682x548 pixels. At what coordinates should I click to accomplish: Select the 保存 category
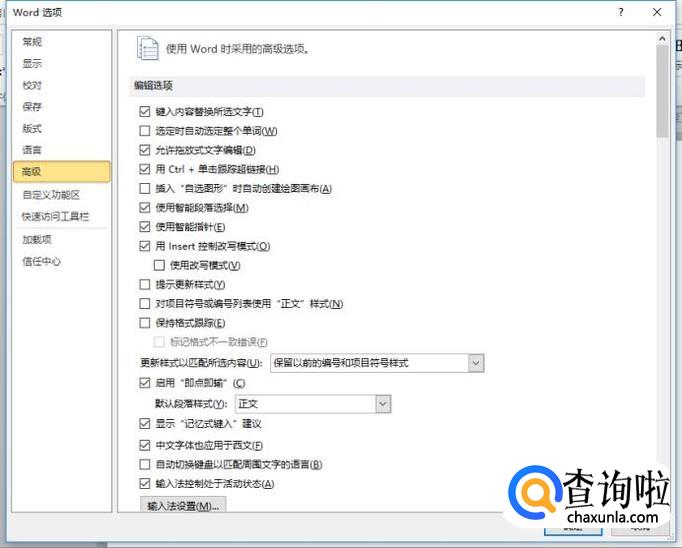click(x=32, y=107)
